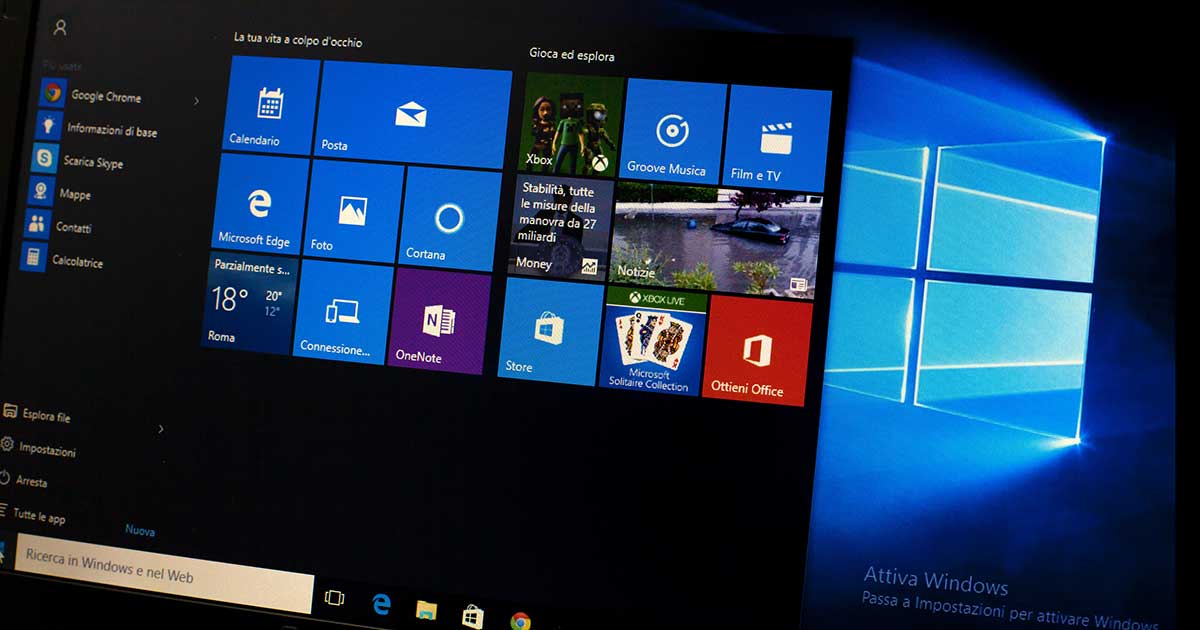Launch the OneNote tile

pos(439,322)
